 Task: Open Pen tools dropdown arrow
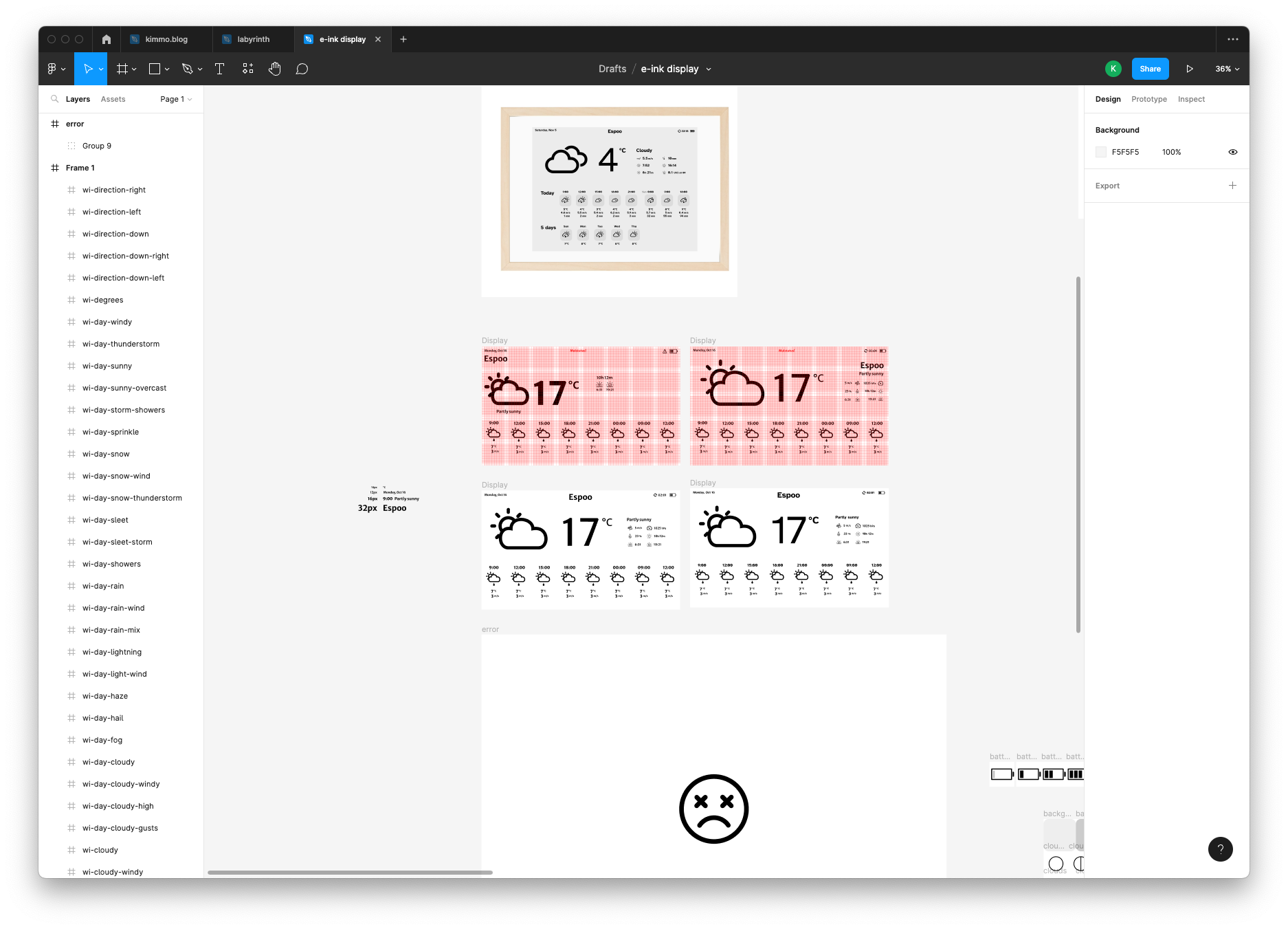200,69
